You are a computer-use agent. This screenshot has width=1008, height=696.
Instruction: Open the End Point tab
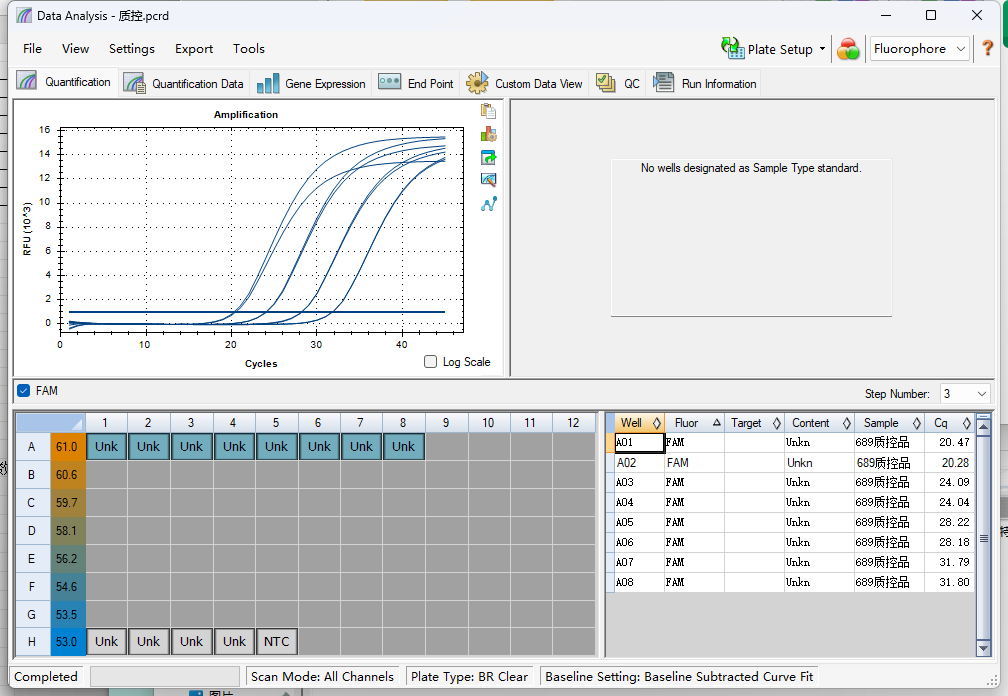click(416, 84)
